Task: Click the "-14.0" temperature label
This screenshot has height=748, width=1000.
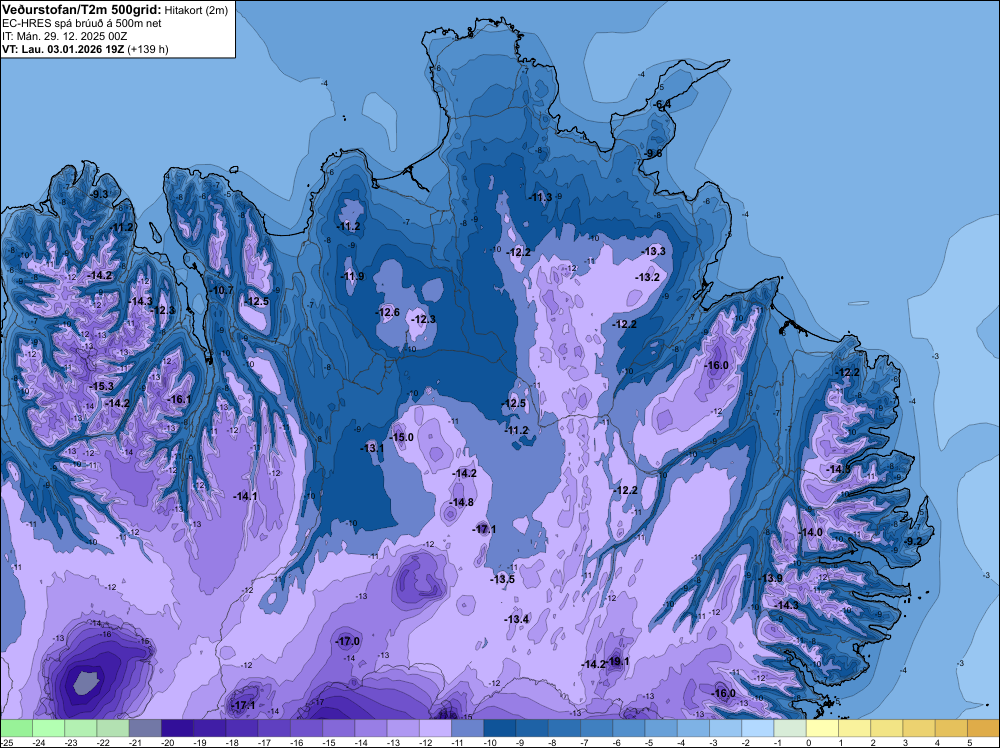Action: click(811, 532)
